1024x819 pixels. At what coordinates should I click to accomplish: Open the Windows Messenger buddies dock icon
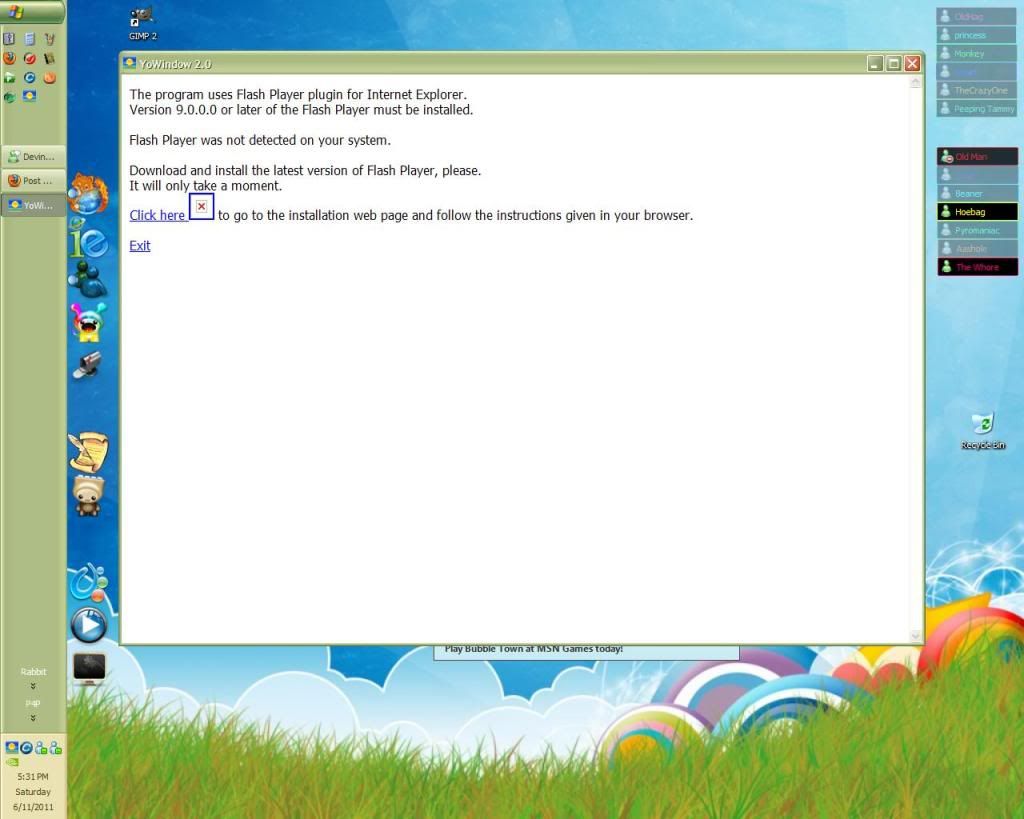(88, 279)
